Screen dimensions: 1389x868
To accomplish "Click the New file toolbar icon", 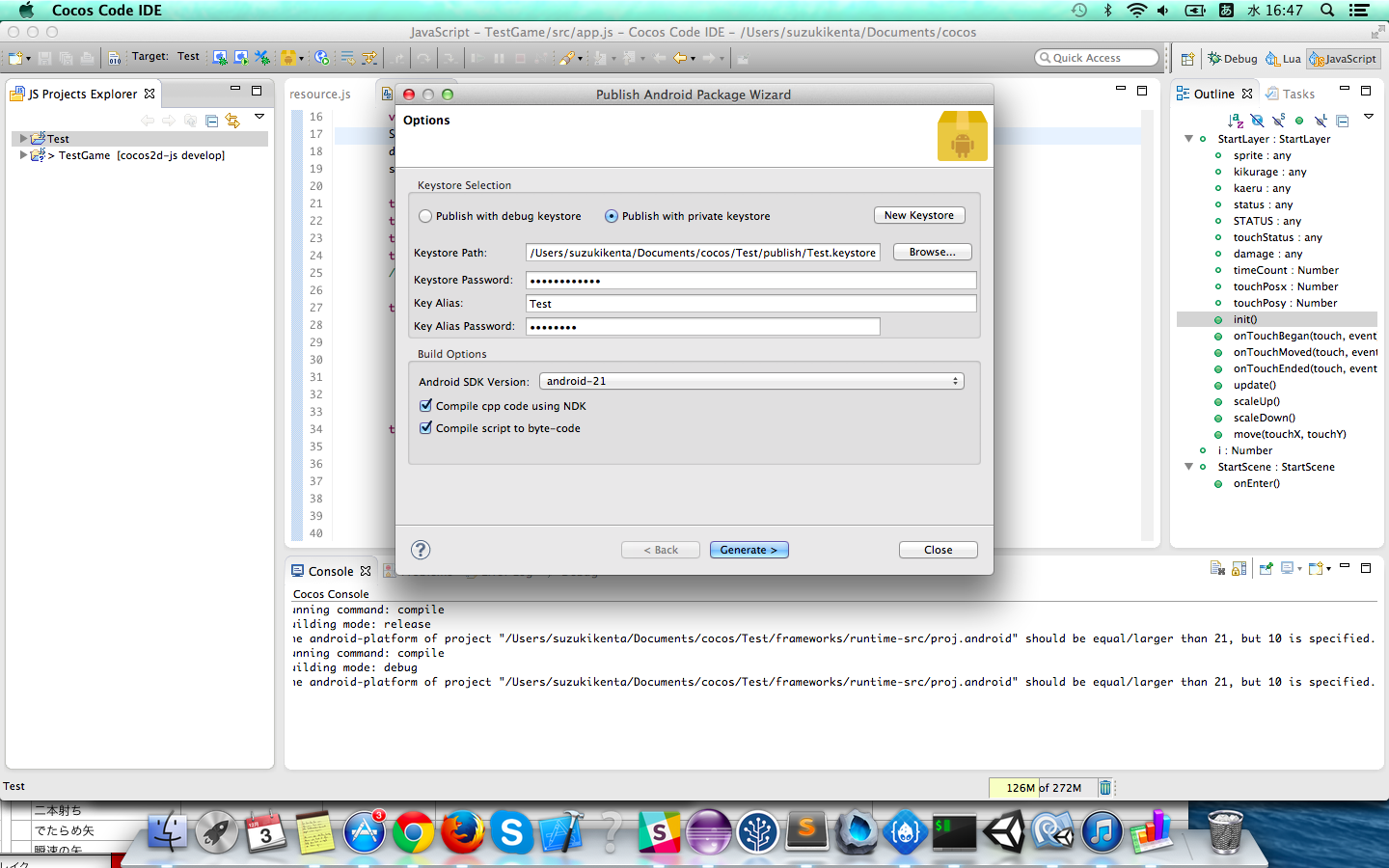I will pyautogui.click(x=15, y=58).
